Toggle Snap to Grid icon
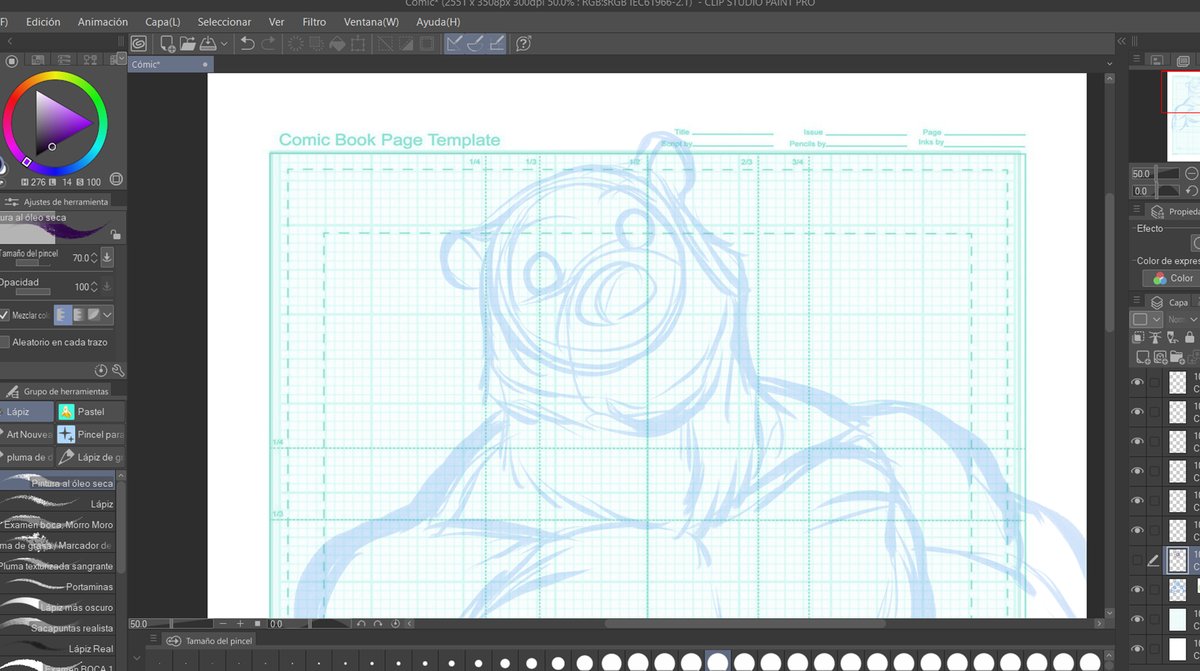 (496, 43)
